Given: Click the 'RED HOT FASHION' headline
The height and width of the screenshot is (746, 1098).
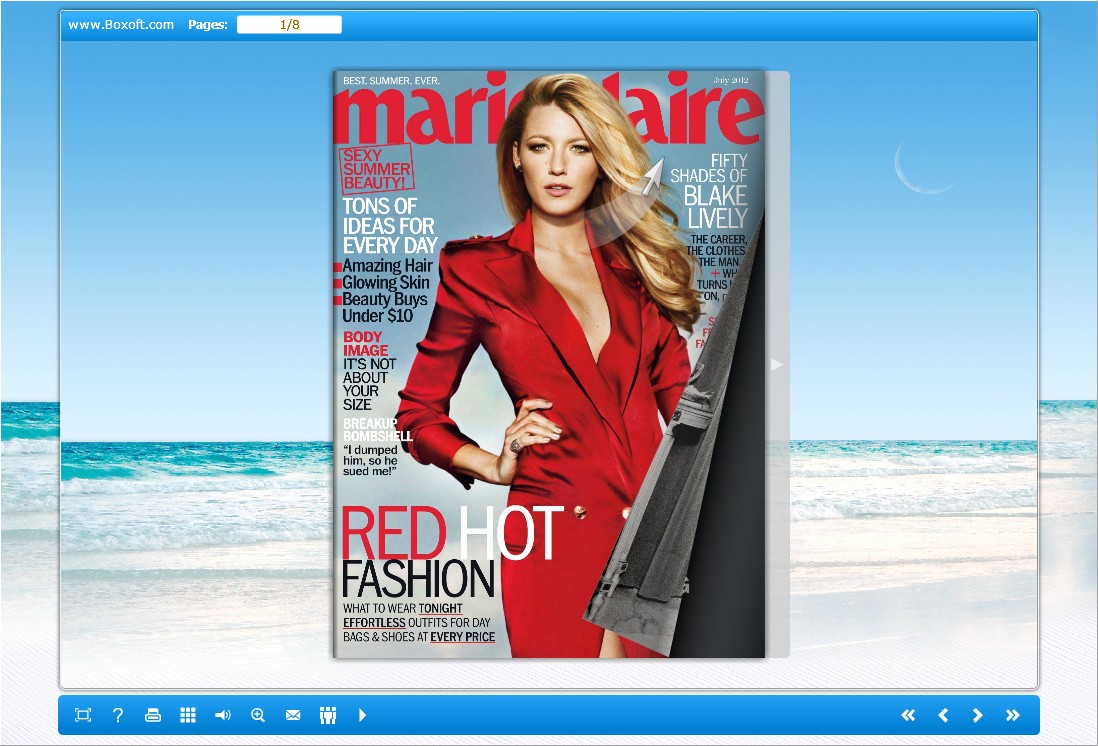Looking at the screenshot, I should pos(452,553).
